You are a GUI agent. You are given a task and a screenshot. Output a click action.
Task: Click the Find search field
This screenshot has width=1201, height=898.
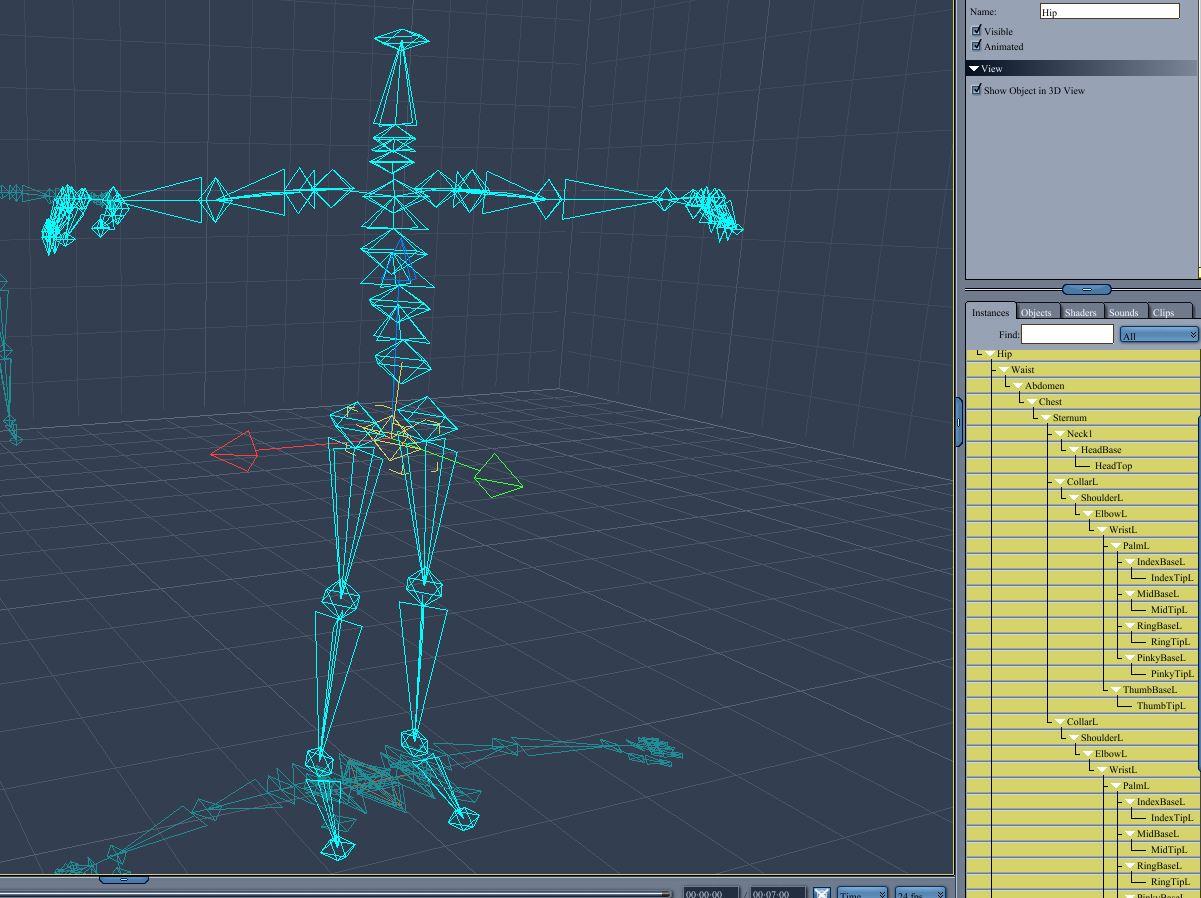pyautogui.click(x=1067, y=334)
